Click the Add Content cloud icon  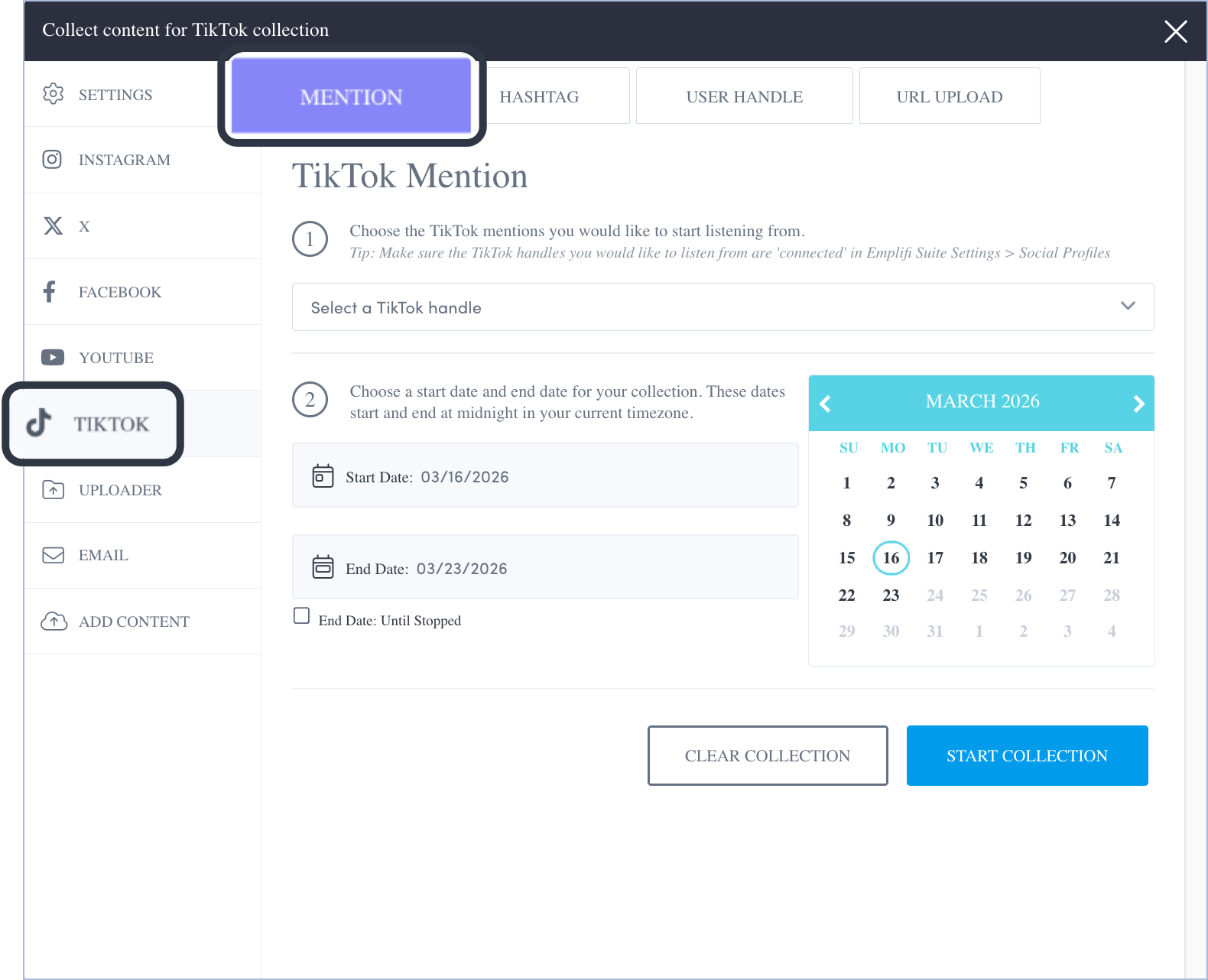[x=54, y=621]
